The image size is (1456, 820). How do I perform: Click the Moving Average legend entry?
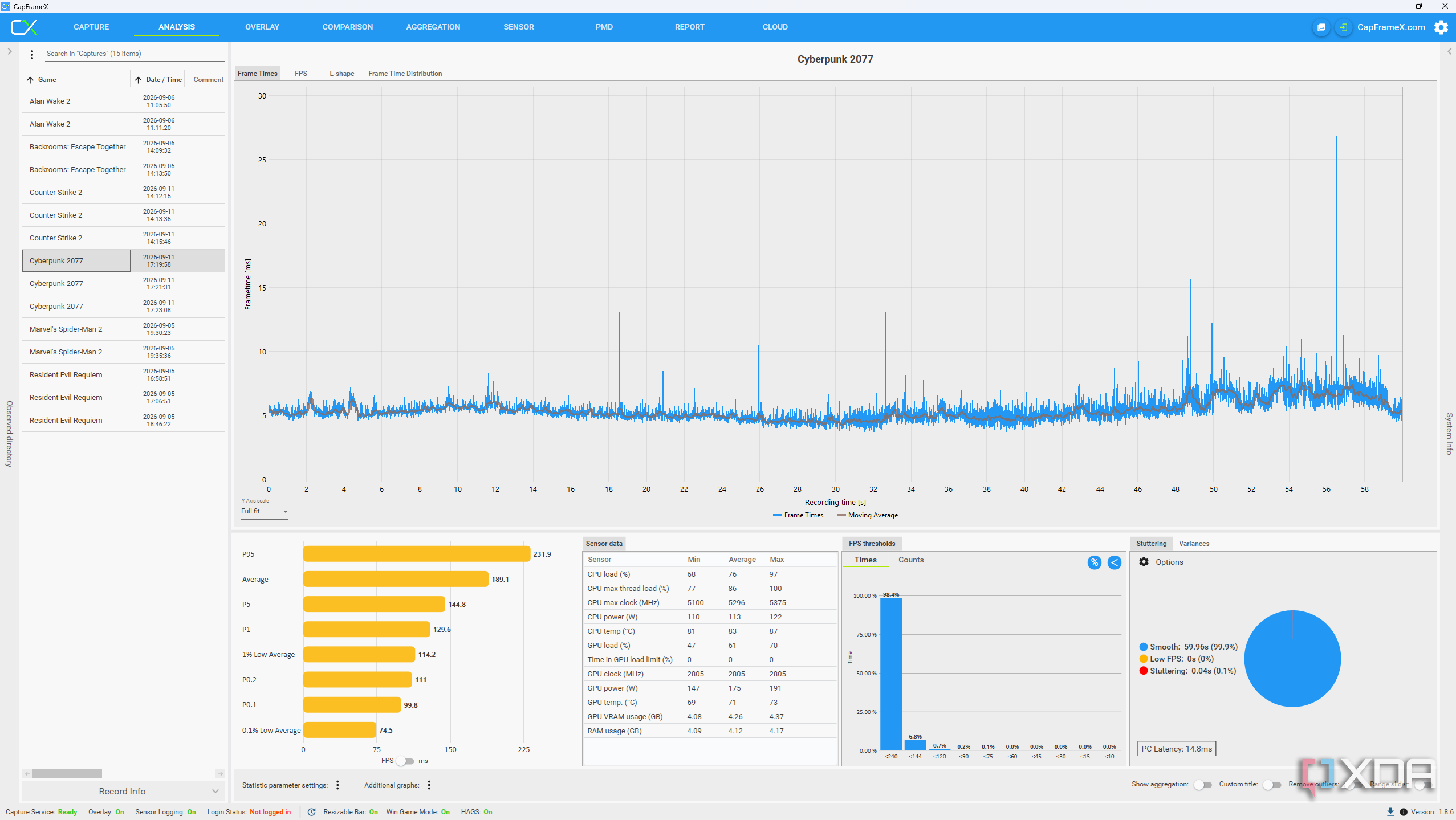coord(867,515)
